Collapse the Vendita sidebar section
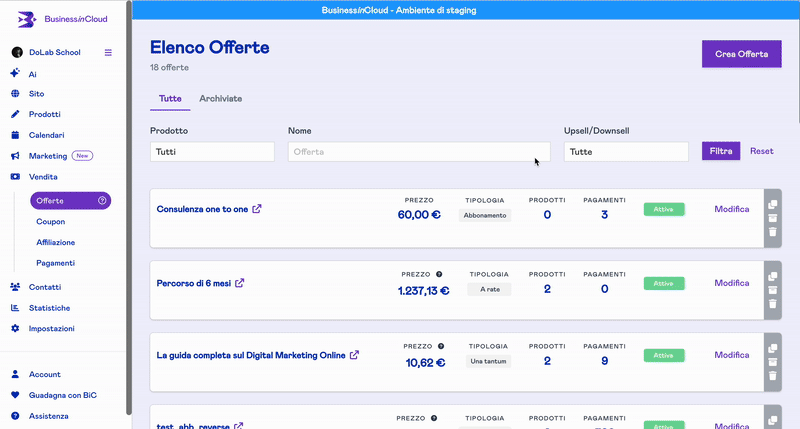This screenshot has height=429, width=800. (x=43, y=177)
